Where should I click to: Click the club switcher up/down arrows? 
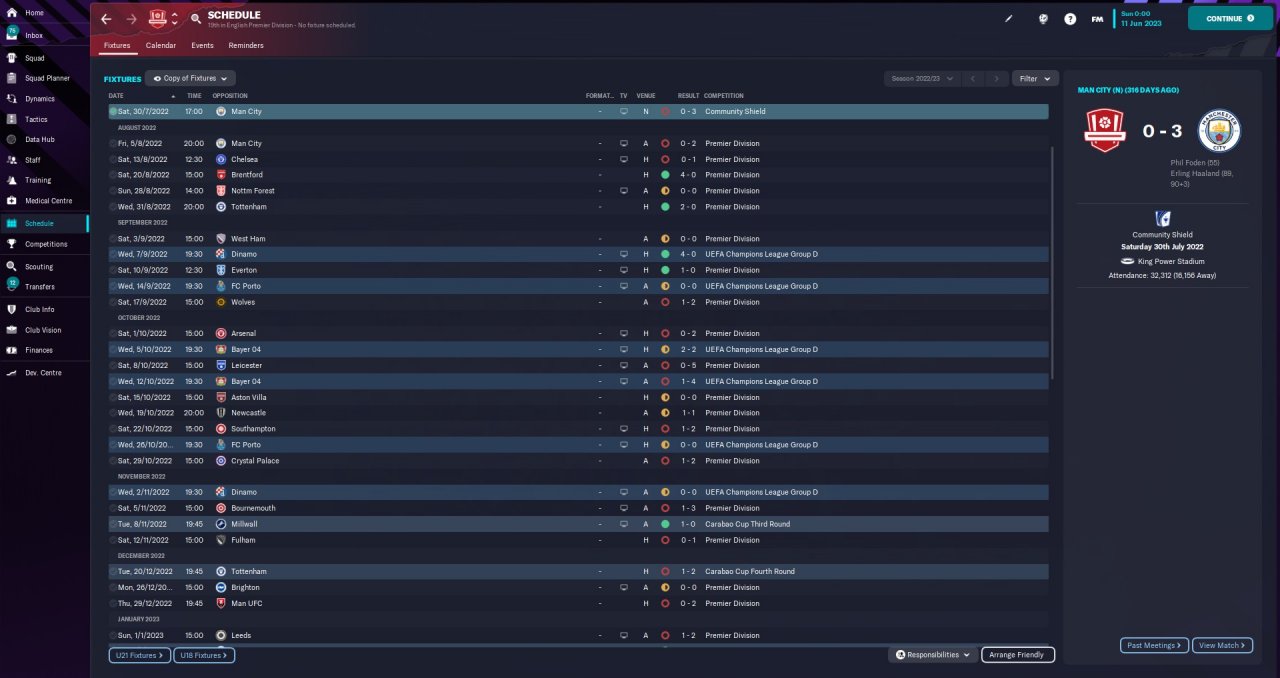tap(175, 18)
